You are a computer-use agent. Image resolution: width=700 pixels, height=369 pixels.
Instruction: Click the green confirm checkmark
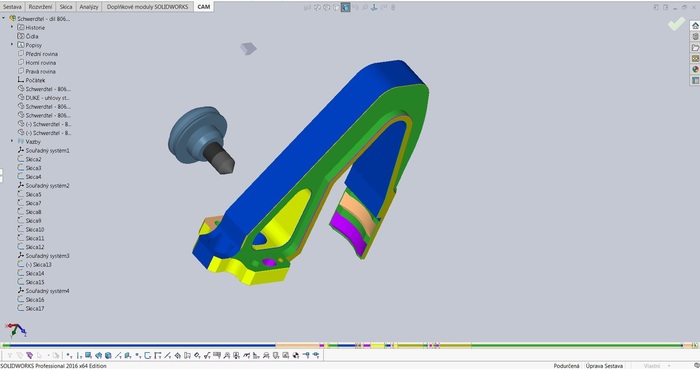click(x=676, y=24)
